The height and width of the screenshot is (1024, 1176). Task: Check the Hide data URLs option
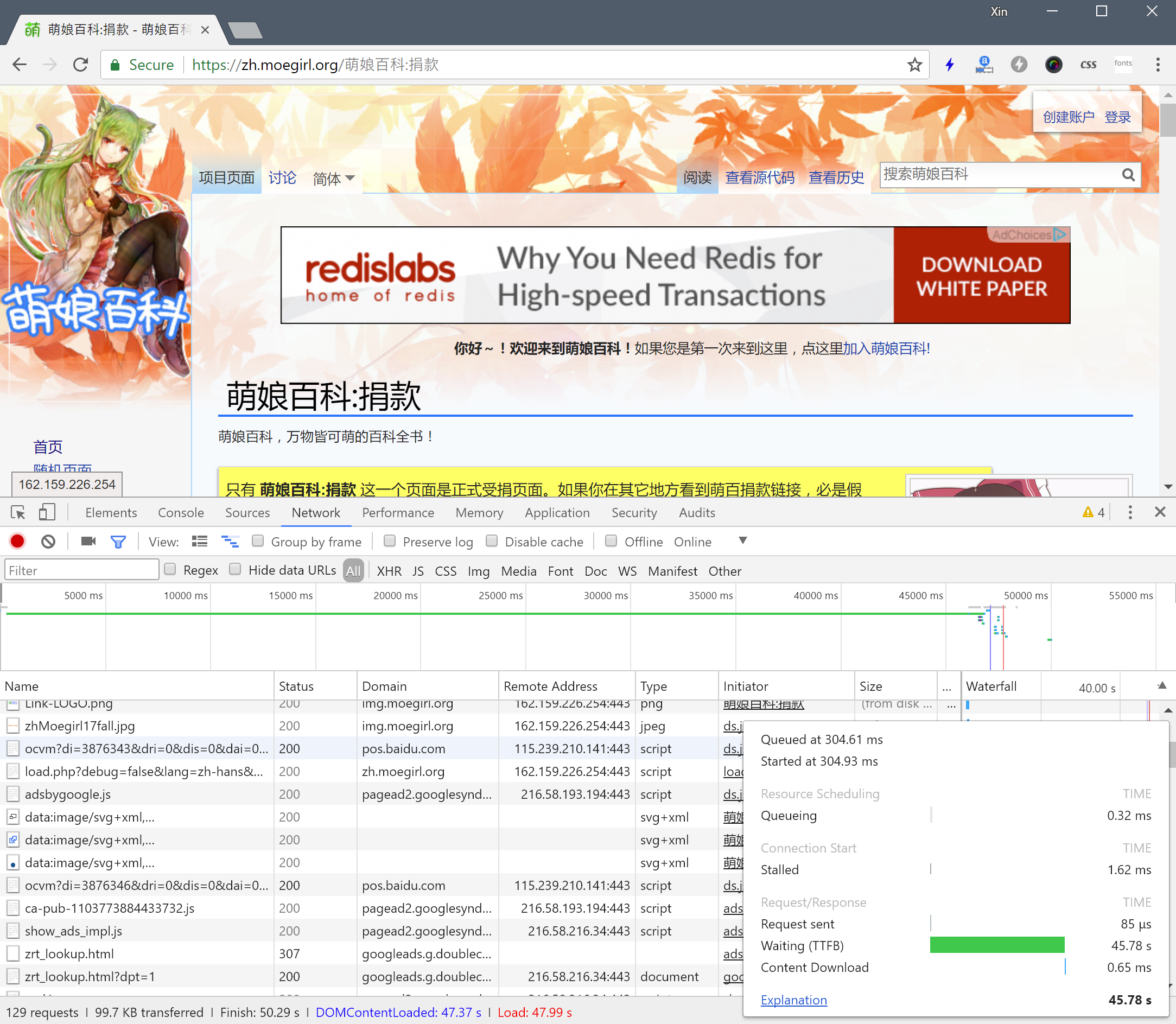(235, 569)
